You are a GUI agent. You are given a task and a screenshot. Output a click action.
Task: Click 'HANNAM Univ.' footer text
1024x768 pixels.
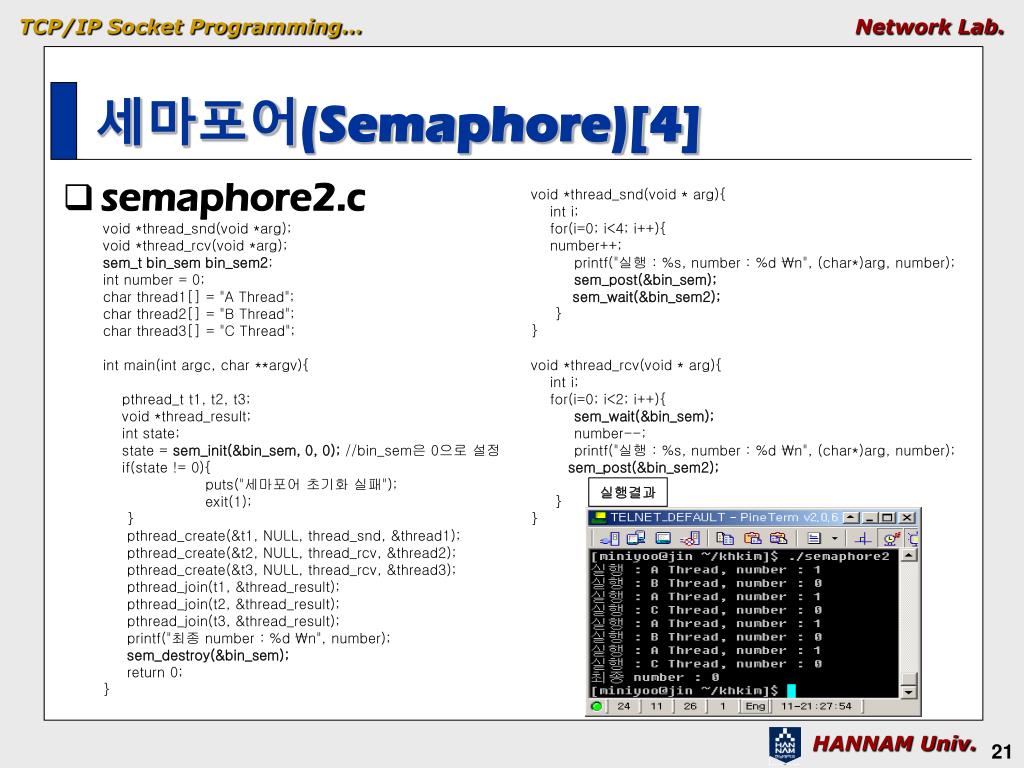click(895, 744)
